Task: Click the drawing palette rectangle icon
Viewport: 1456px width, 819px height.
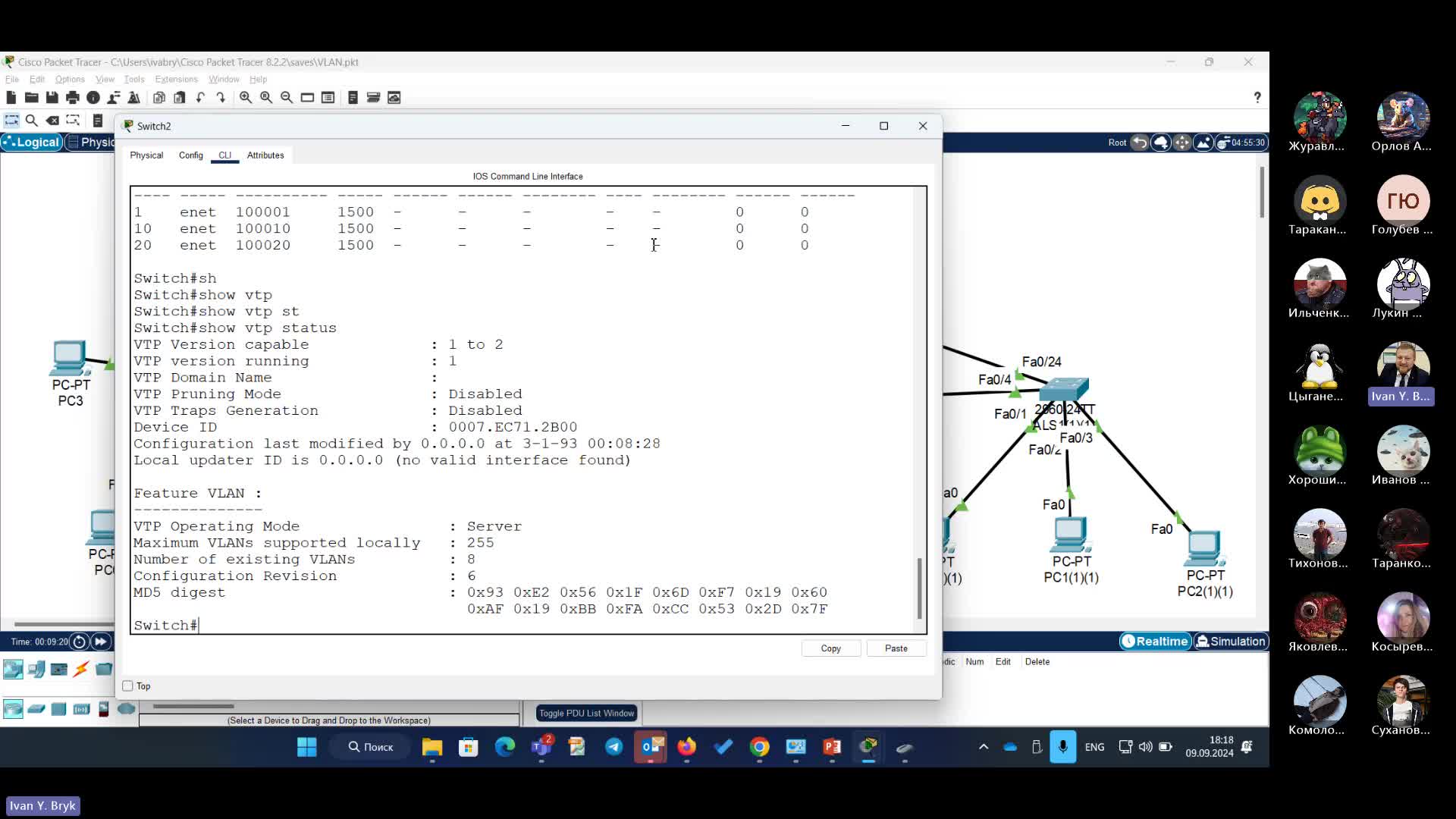Action: (307, 97)
